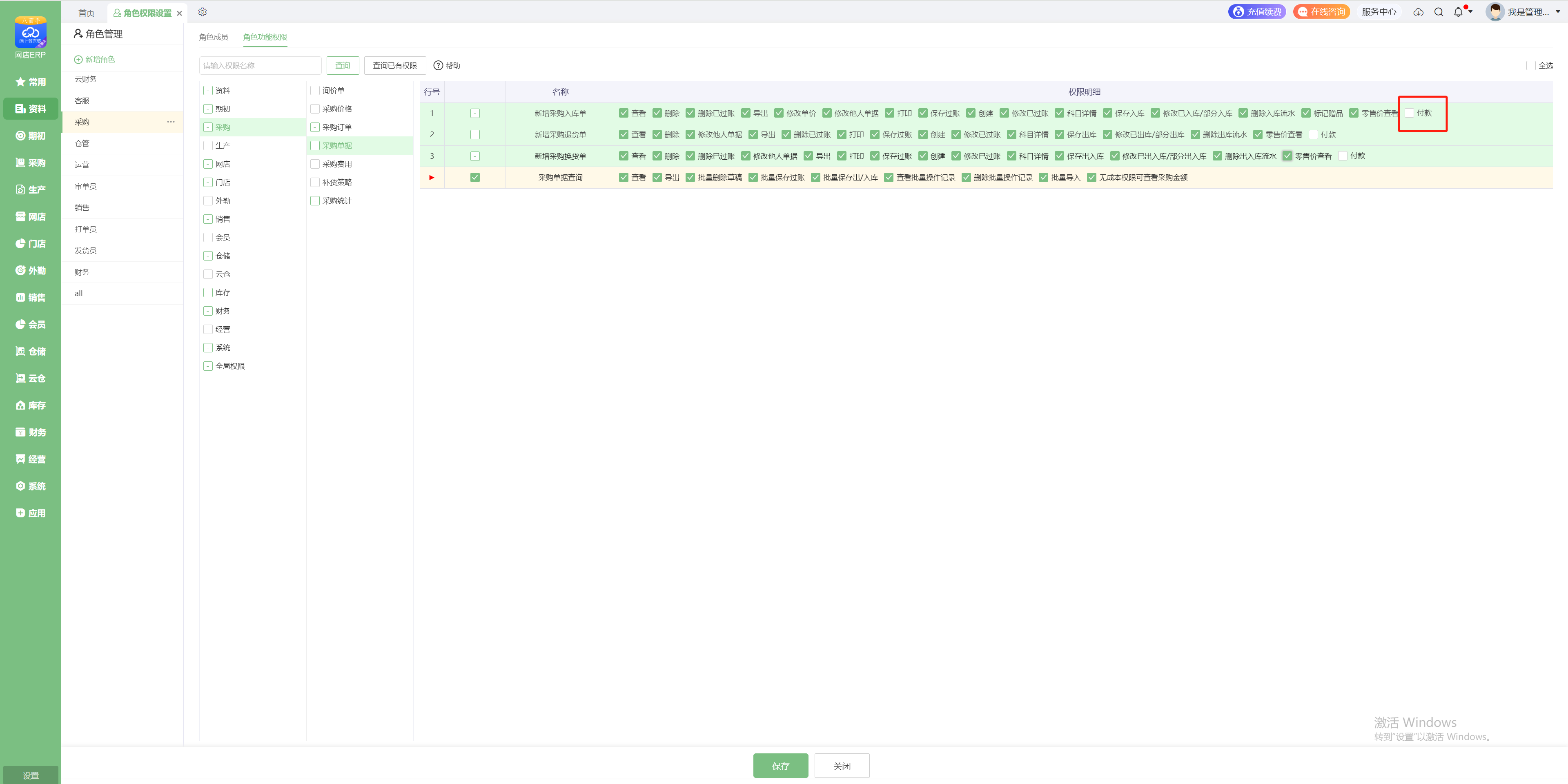
Task: Click the search magnifier icon in header
Action: (1439, 12)
